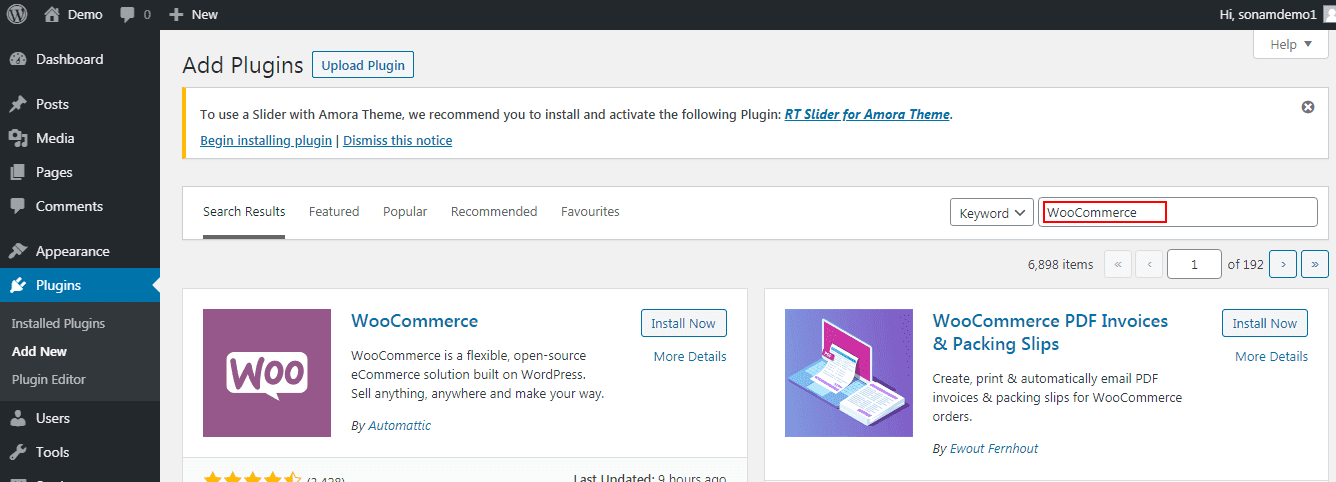Click the Appearance brush icon
This screenshot has width=1336, height=482.
(17, 251)
